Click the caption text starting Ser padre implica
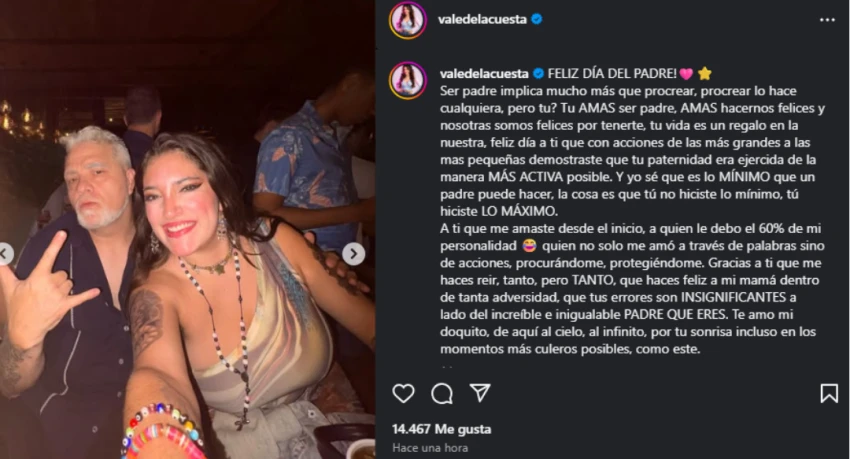 (632, 219)
